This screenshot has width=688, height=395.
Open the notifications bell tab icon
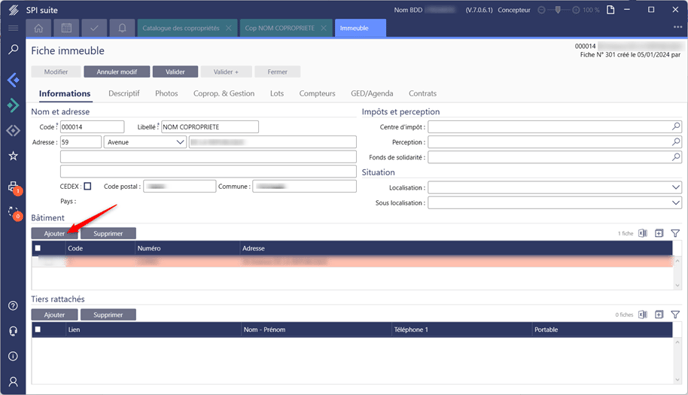(x=122, y=28)
